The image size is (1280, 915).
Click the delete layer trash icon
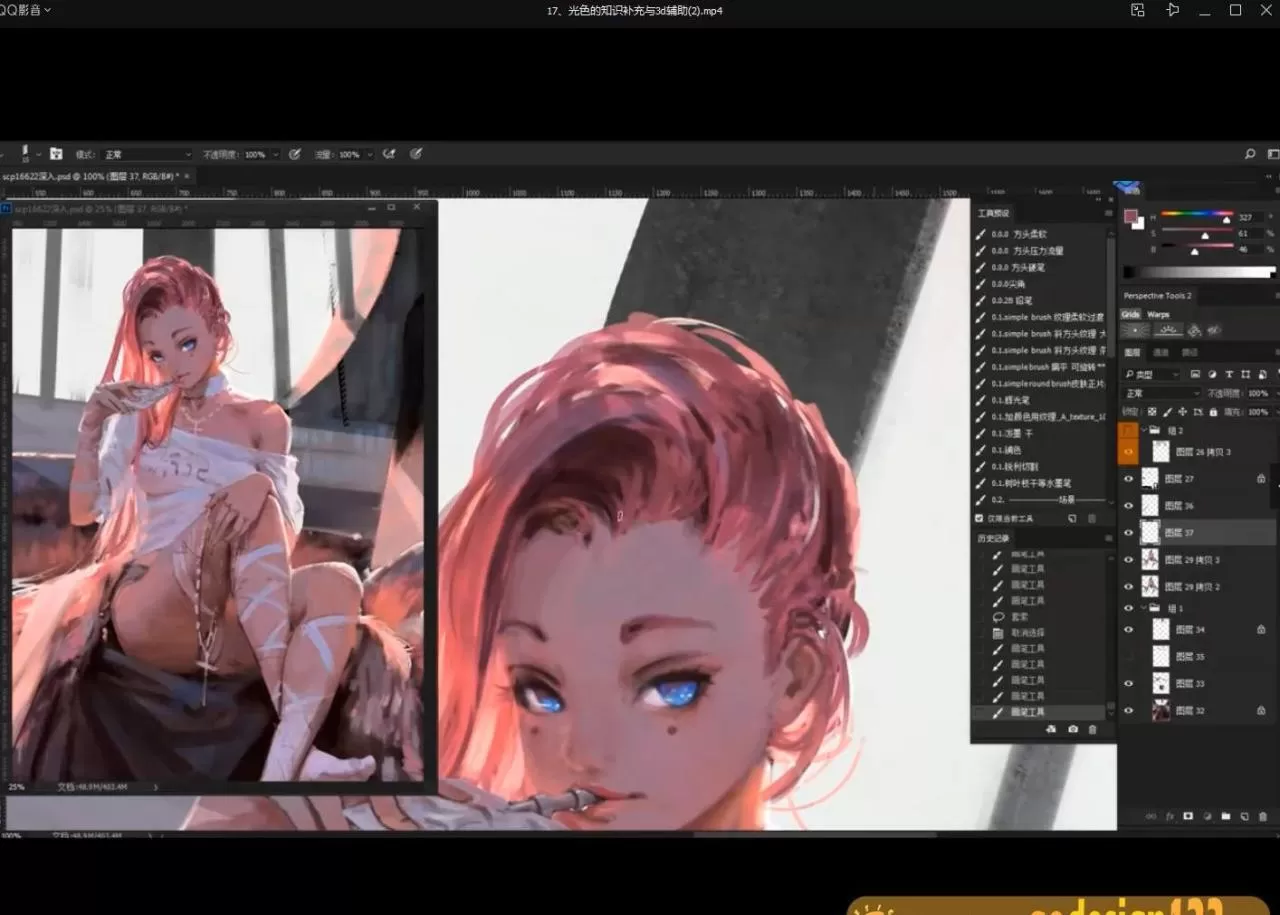tap(1263, 816)
